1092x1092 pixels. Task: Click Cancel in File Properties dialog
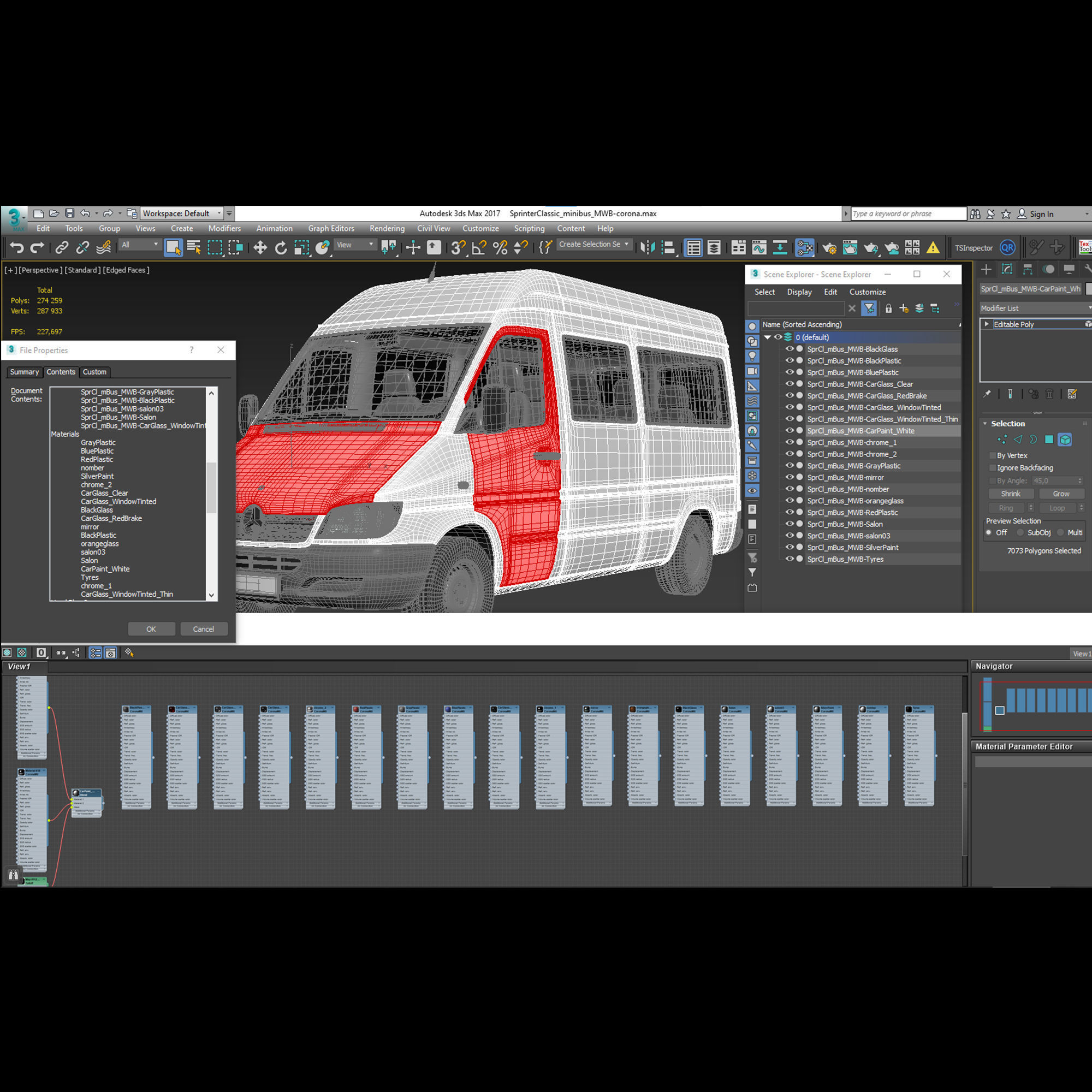coord(204,629)
